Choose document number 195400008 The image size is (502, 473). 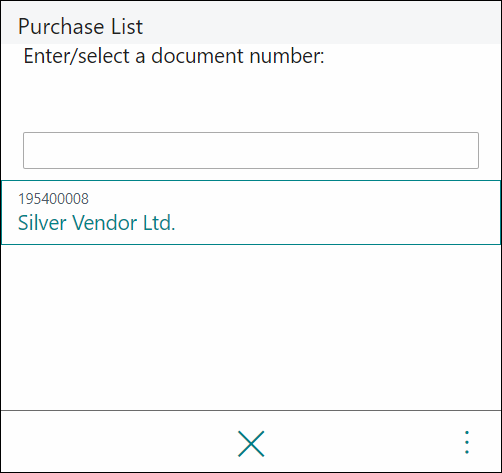pyautogui.click(x=53, y=199)
